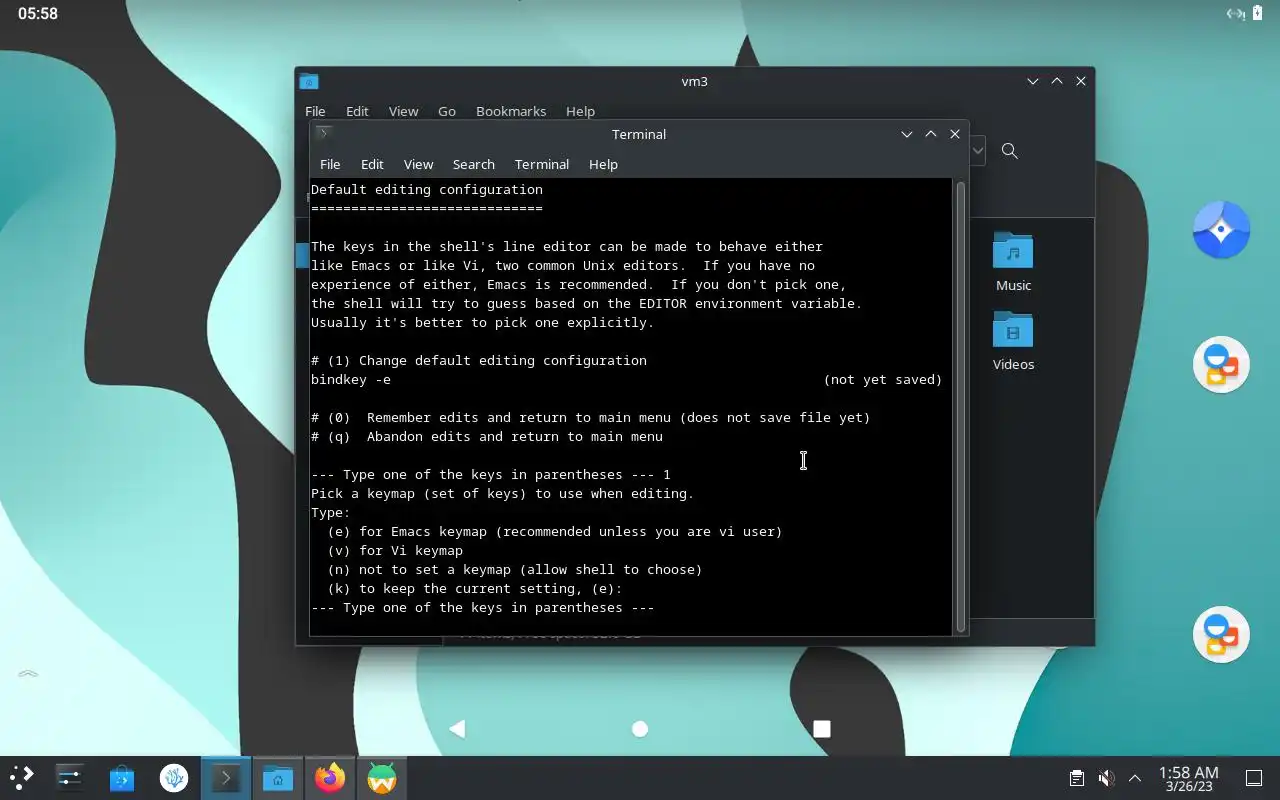Screen dimensions: 1280x800
Task: Open Terminal Help menu
Action: click(x=603, y=164)
